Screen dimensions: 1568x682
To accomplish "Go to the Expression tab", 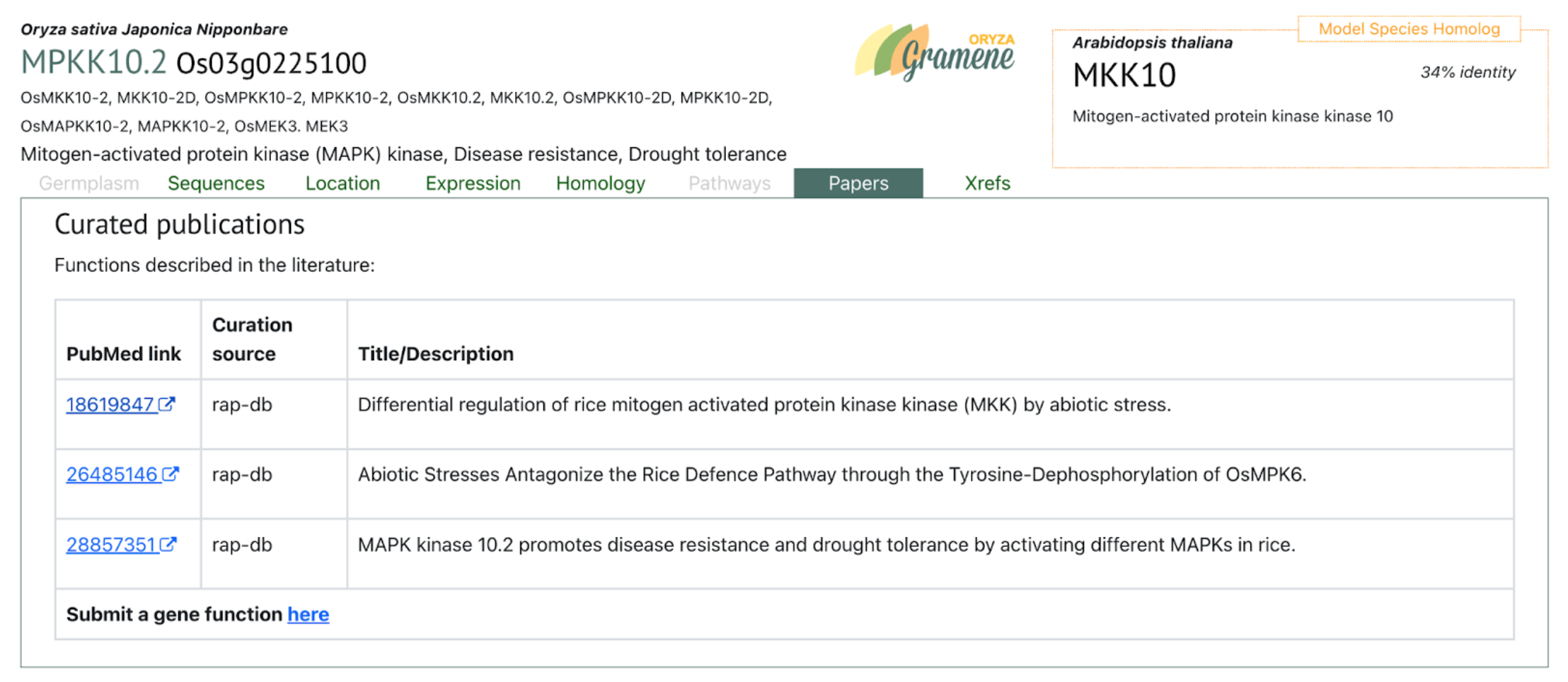I will click(x=473, y=183).
